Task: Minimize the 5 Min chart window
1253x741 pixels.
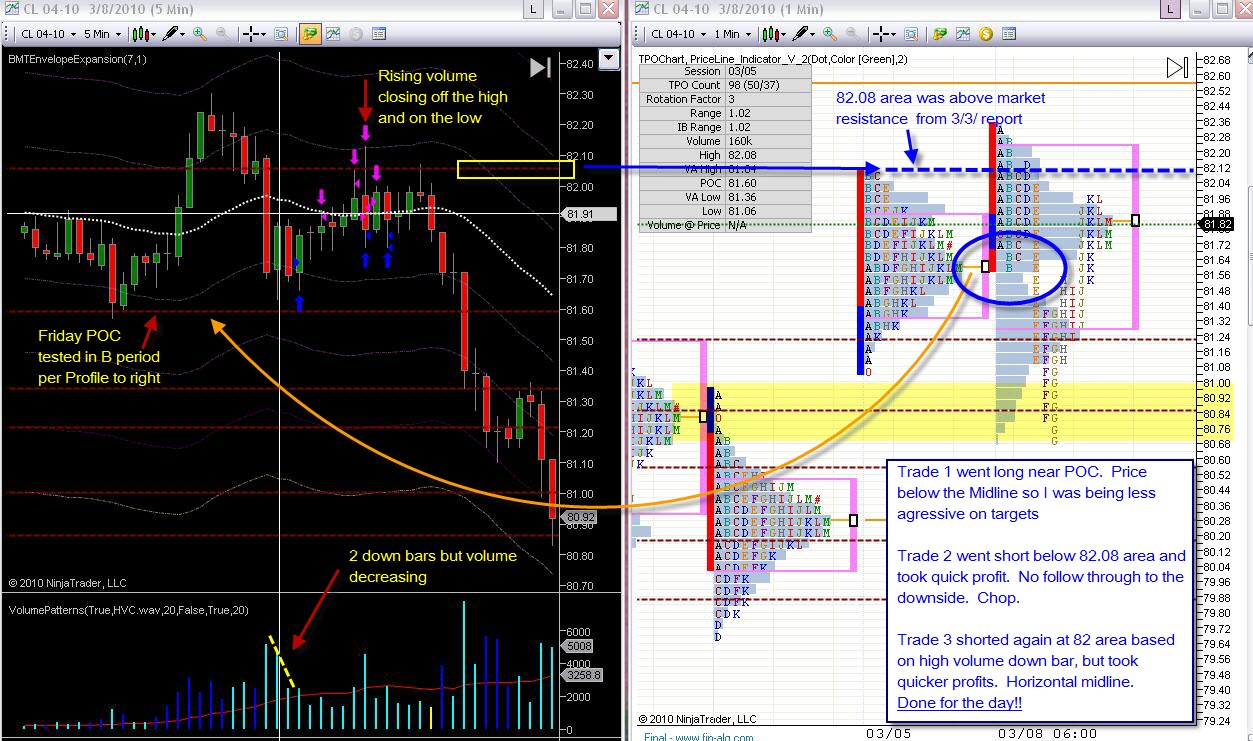Action: coord(561,10)
